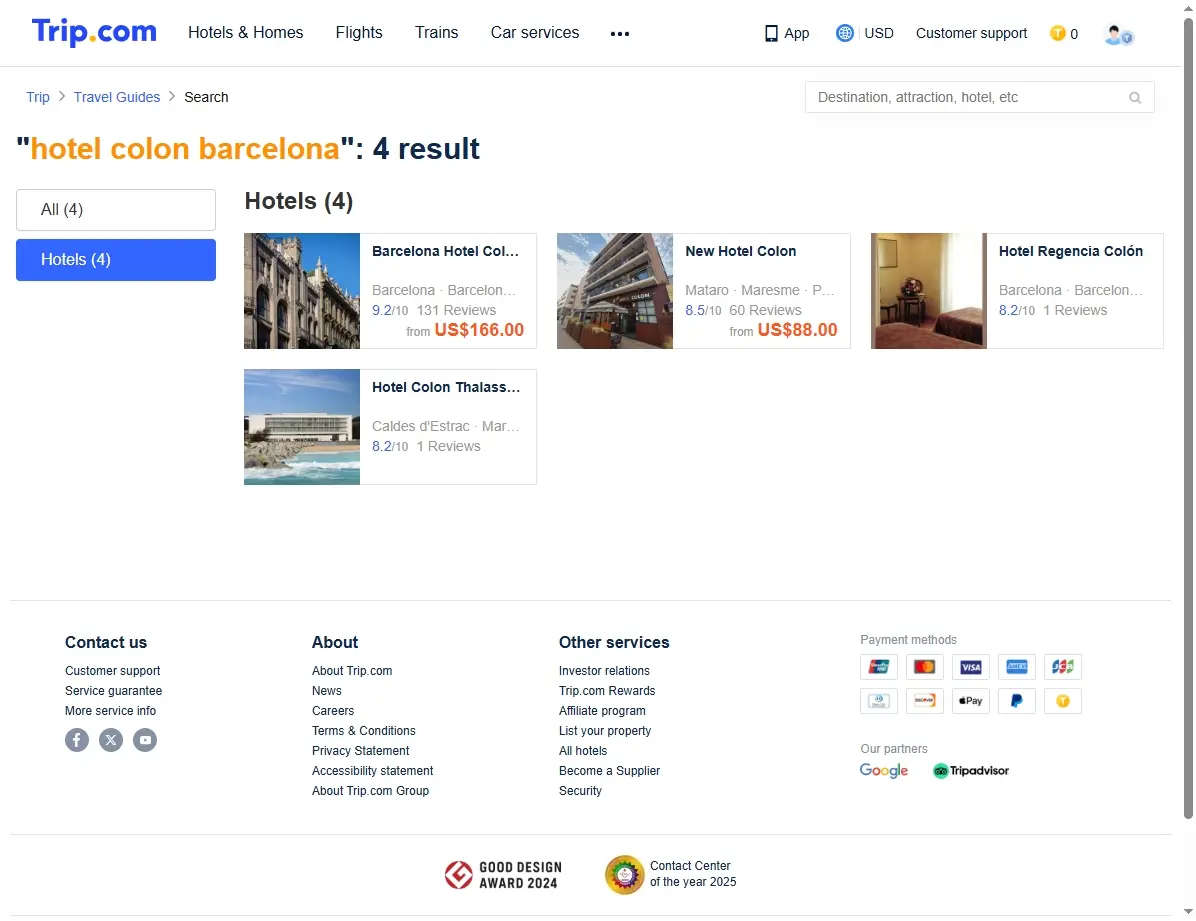The width and height of the screenshot is (1196, 921).
Task: Click the search magnifier icon
Action: pos(1135,98)
